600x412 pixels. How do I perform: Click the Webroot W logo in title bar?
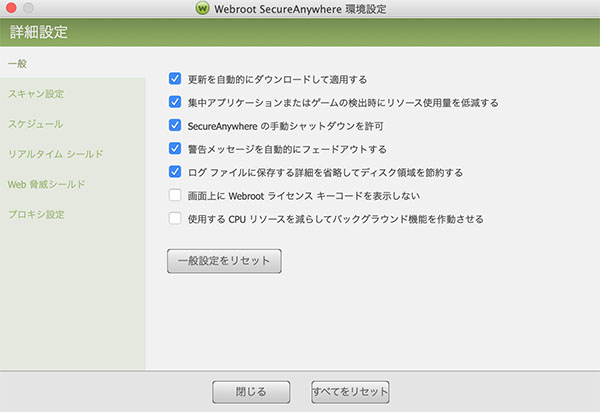pos(202,8)
